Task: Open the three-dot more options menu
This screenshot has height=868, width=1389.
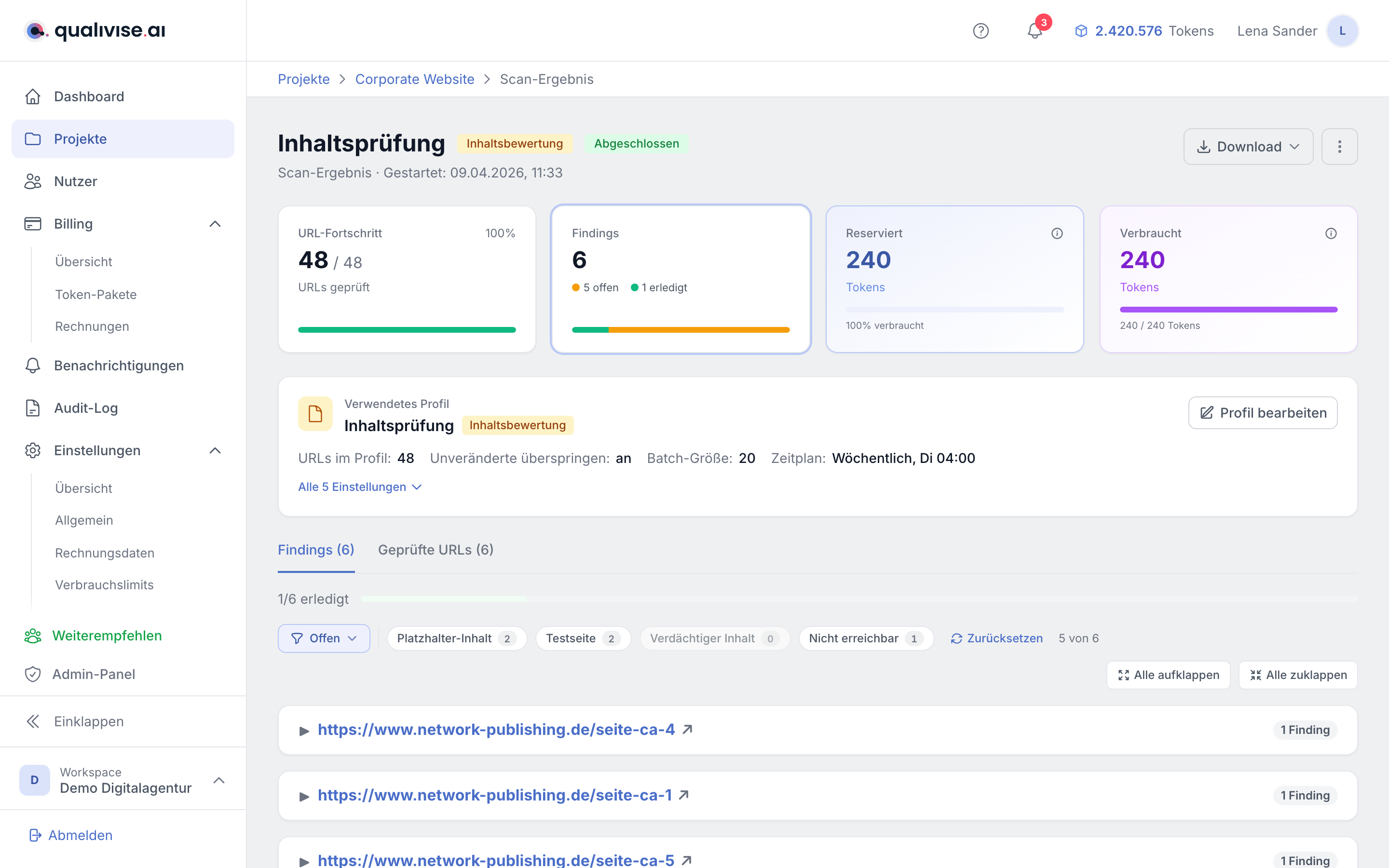Action: pos(1339,147)
